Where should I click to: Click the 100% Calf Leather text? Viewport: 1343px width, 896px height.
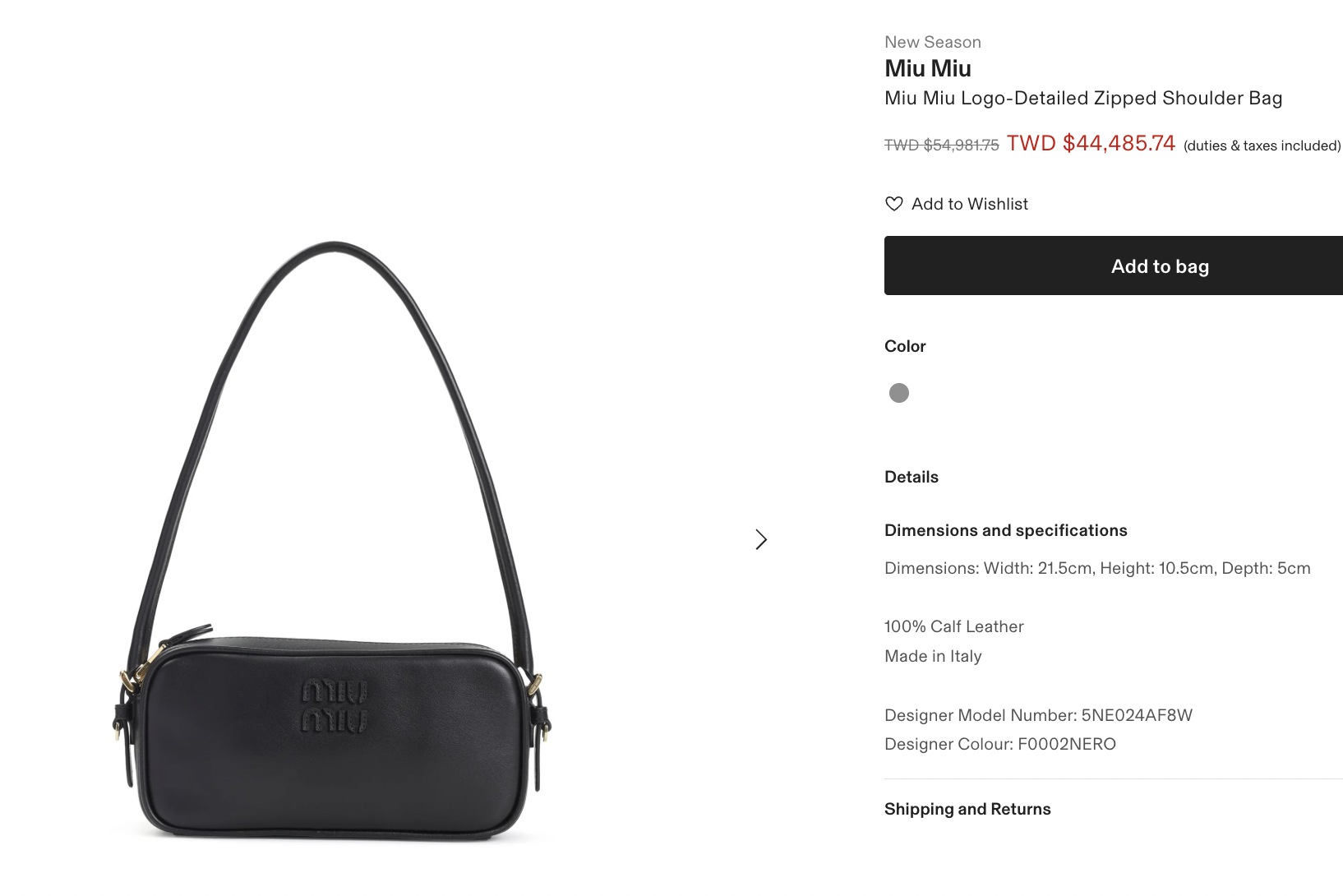(954, 626)
